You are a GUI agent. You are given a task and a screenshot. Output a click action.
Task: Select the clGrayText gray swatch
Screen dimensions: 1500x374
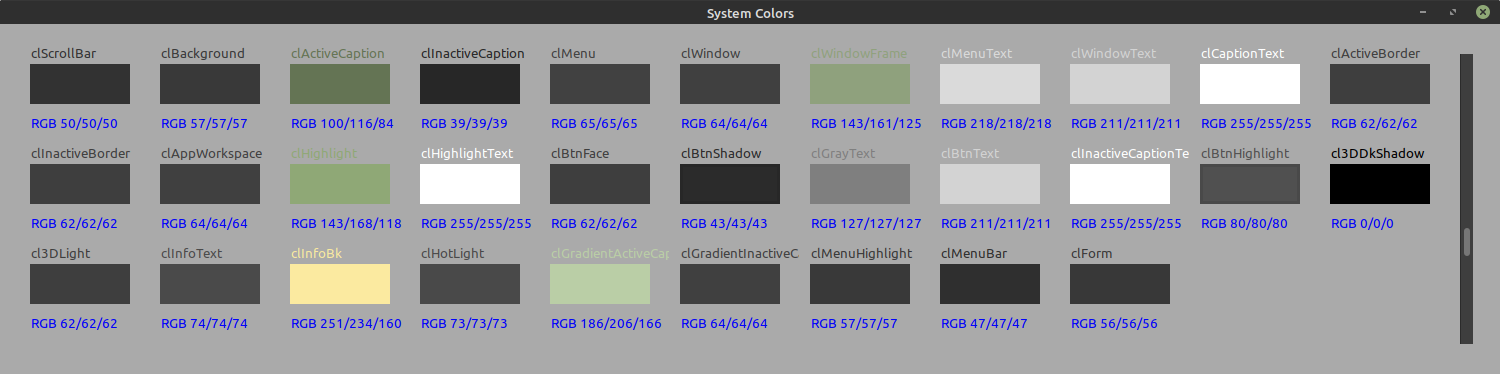click(x=860, y=184)
